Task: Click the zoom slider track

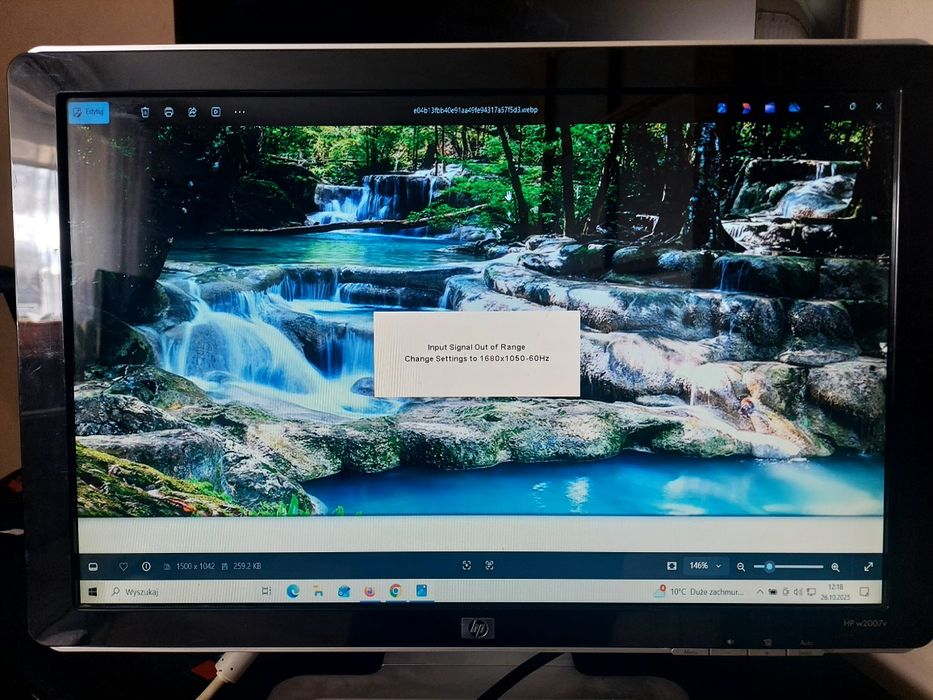Action: (788, 567)
